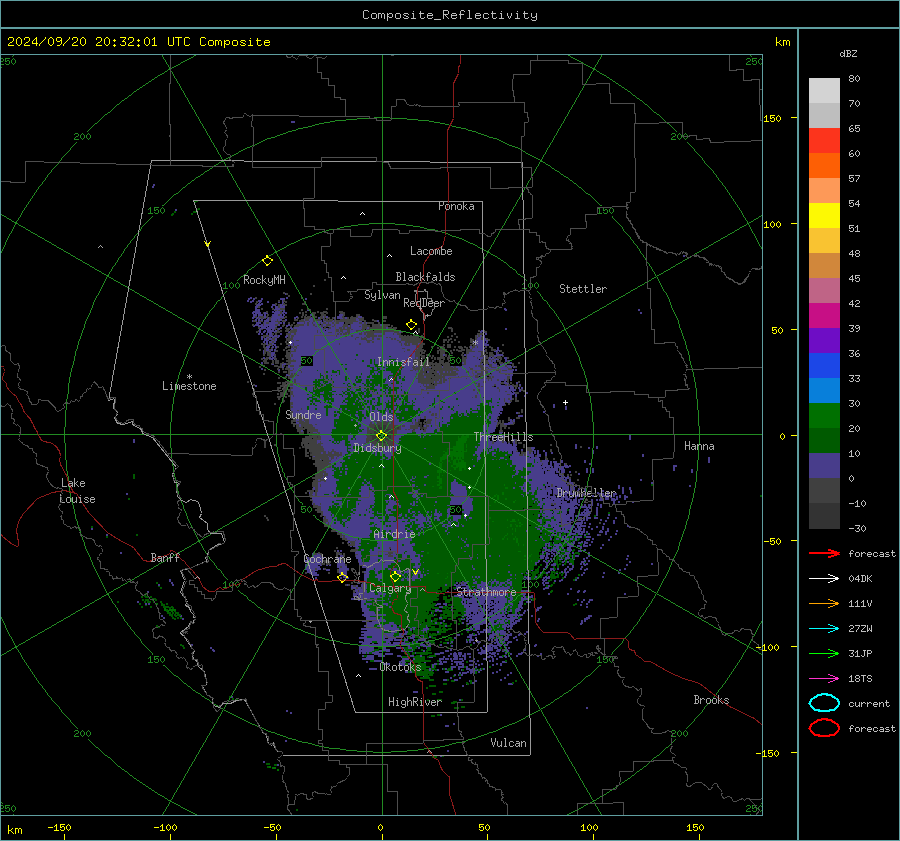Viewport: 900px width, 841px height.
Task: Click the RockyMH label
Action: click(x=264, y=280)
